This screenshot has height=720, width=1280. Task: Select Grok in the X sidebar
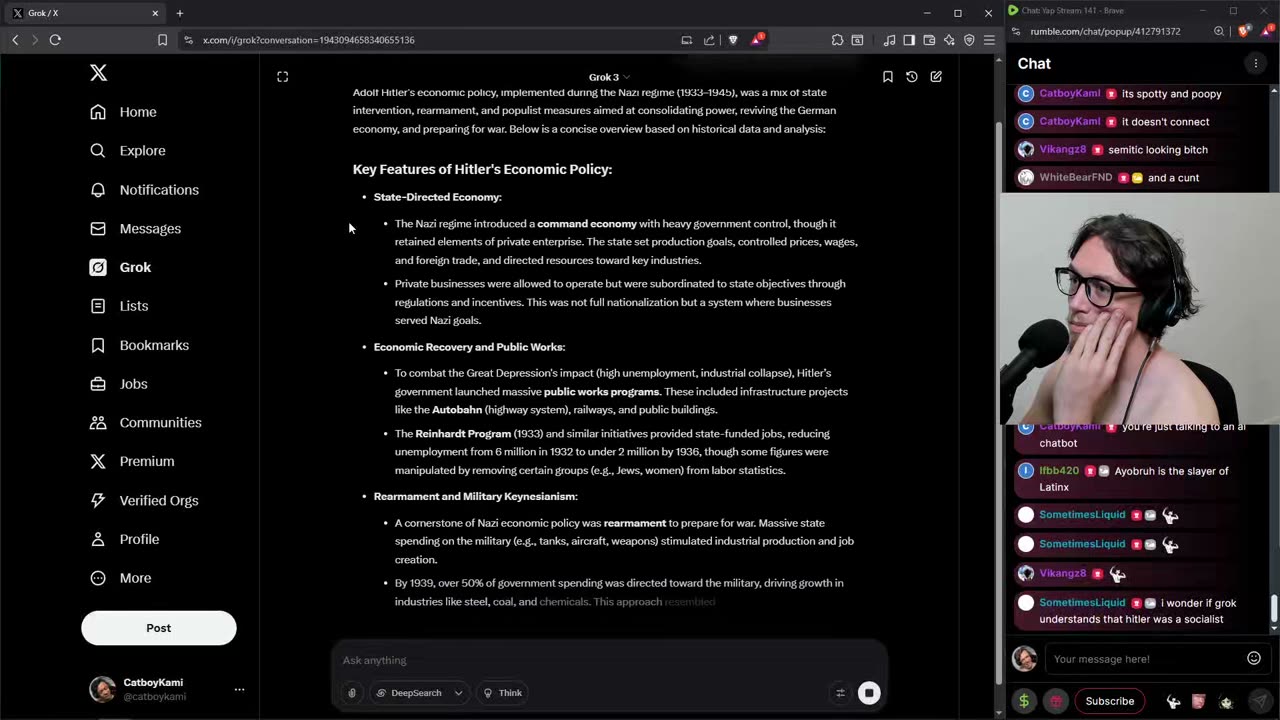click(x=120, y=267)
